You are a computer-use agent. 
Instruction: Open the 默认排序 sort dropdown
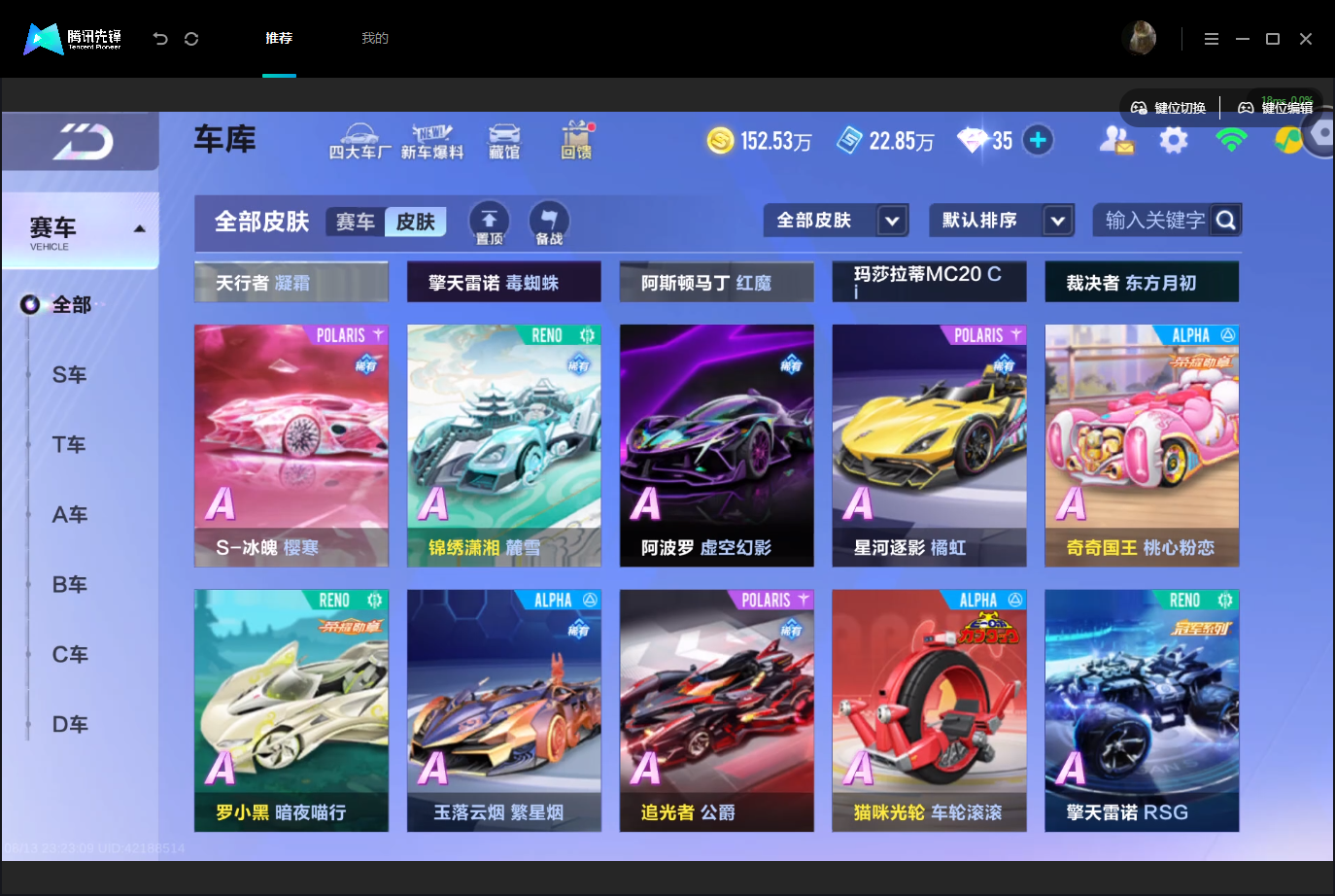pyautogui.click(x=1002, y=221)
